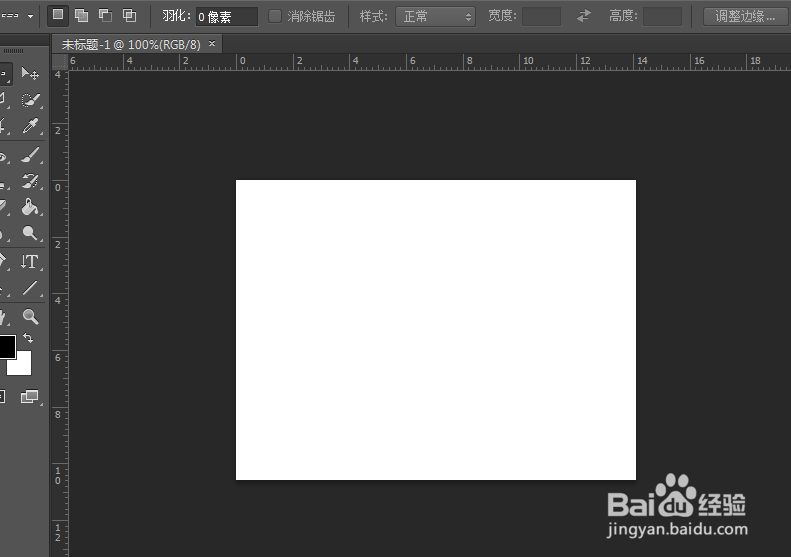Click the 调整边缘 button
The width and height of the screenshot is (791, 557).
pyautogui.click(x=745, y=17)
